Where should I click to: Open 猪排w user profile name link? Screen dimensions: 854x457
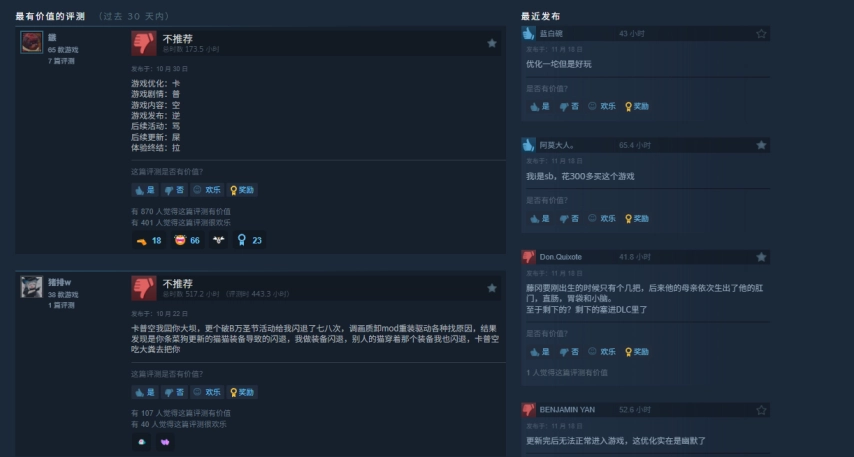click(59, 282)
